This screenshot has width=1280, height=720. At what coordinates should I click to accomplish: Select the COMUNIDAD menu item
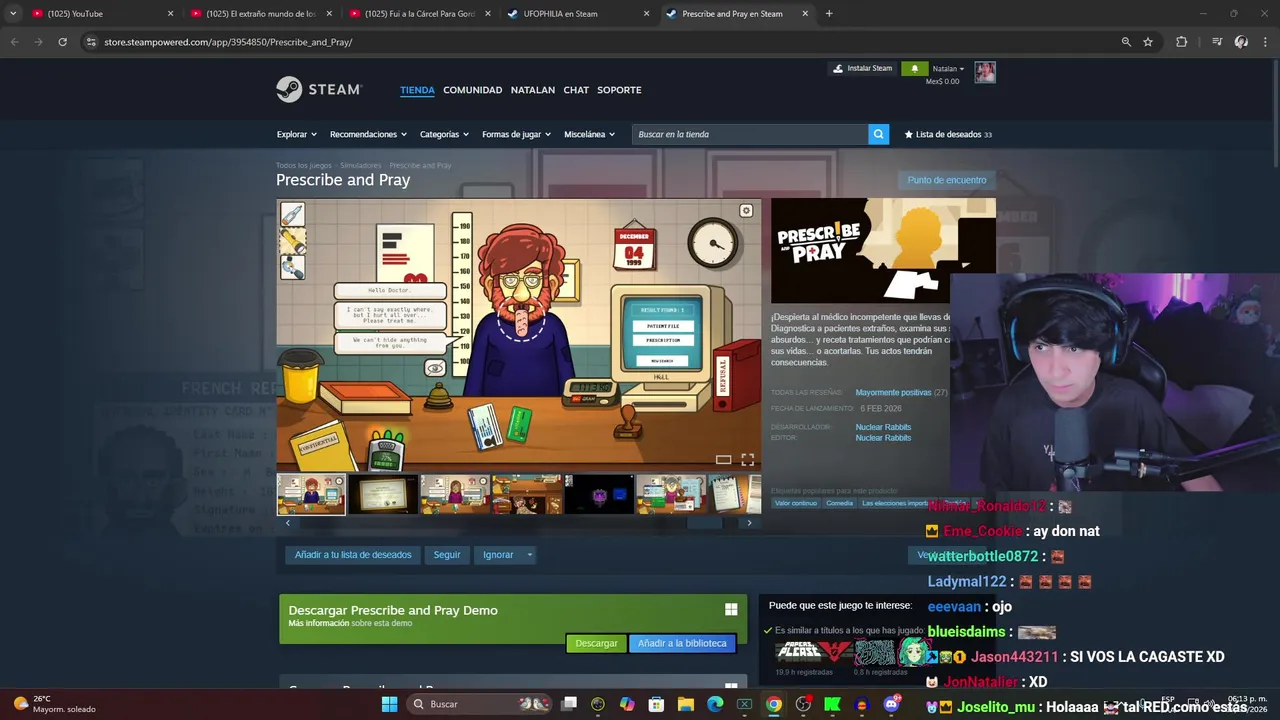click(472, 90)
